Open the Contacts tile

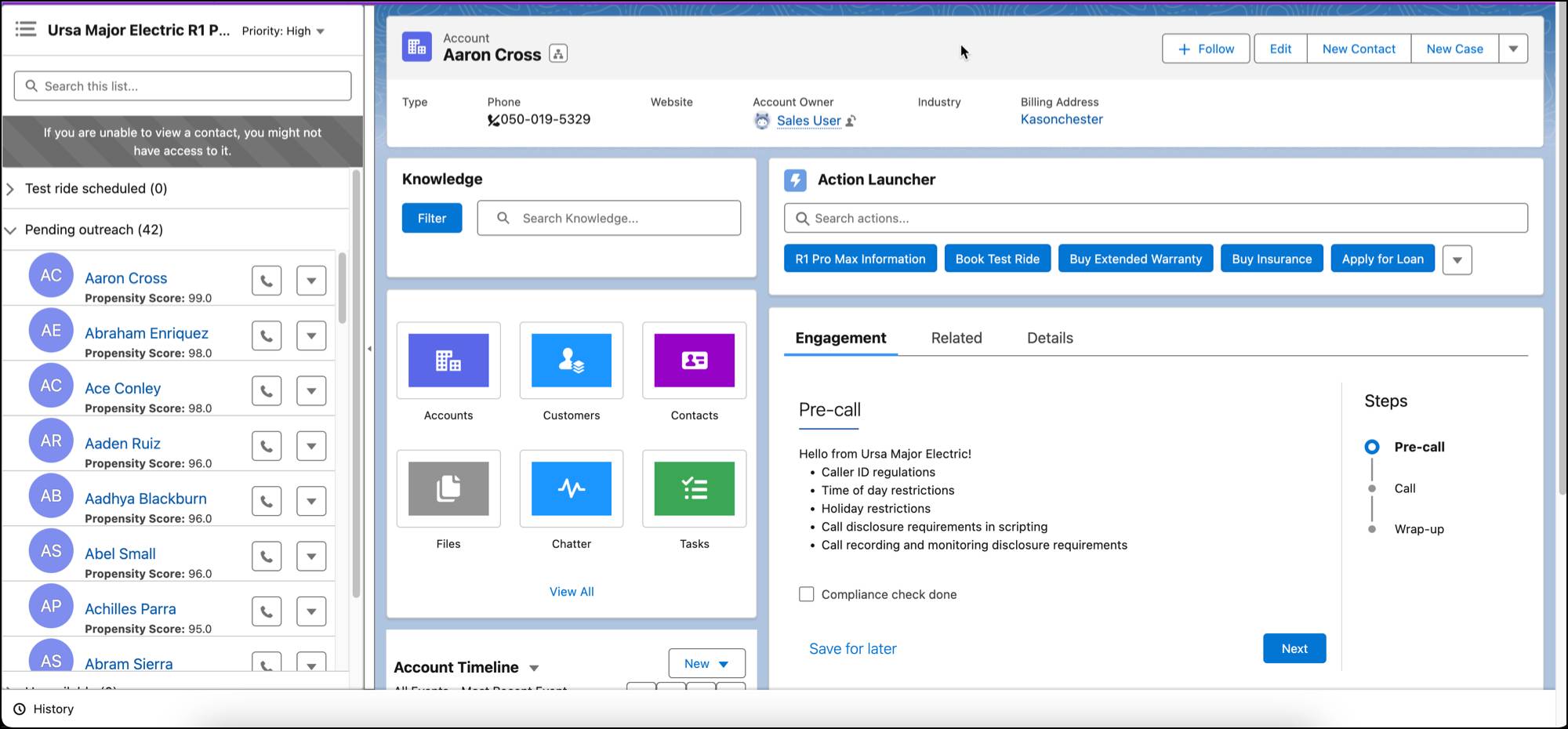tap(695, 360)
